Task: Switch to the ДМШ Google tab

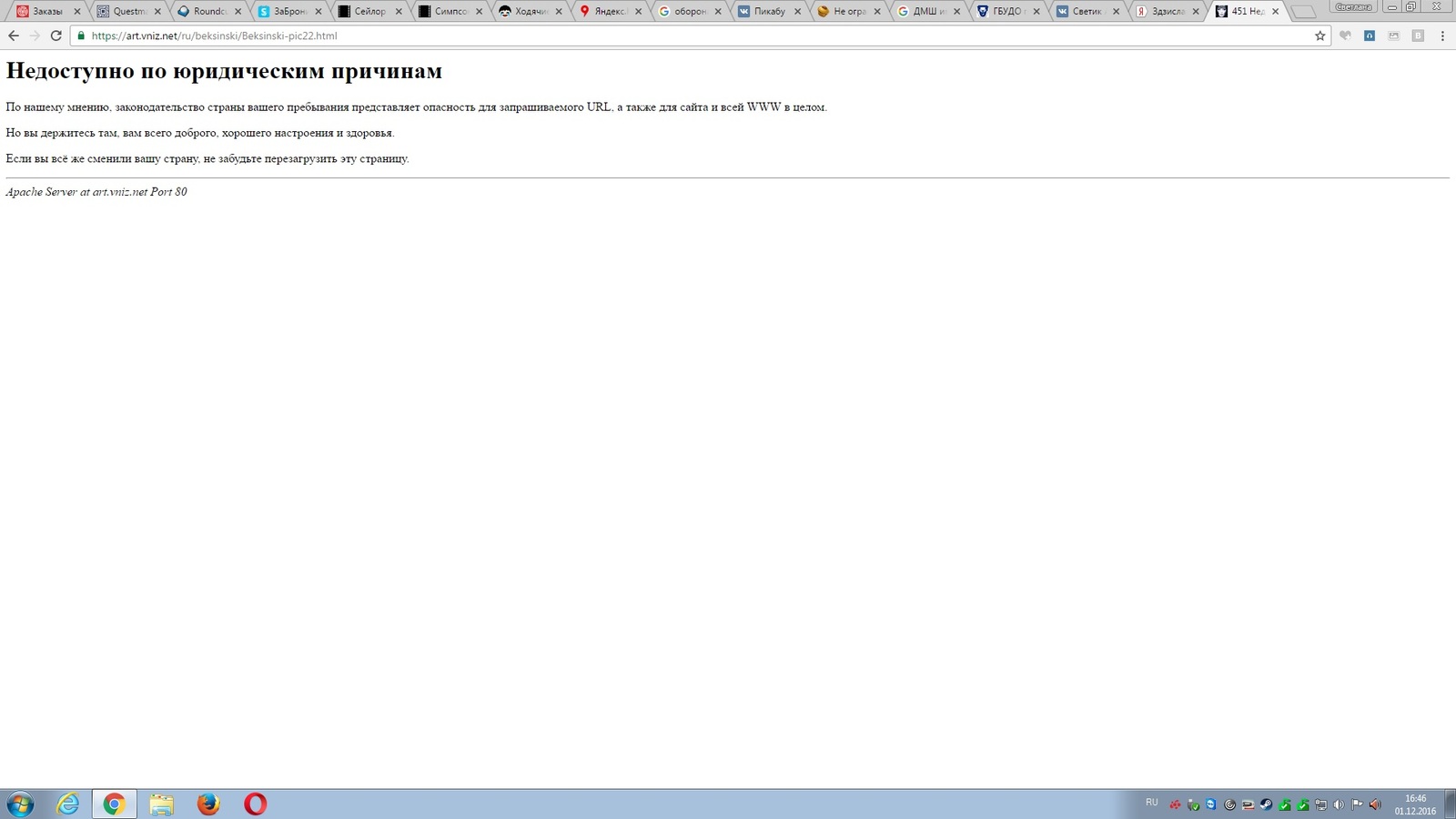Action: tap(929, 11)
